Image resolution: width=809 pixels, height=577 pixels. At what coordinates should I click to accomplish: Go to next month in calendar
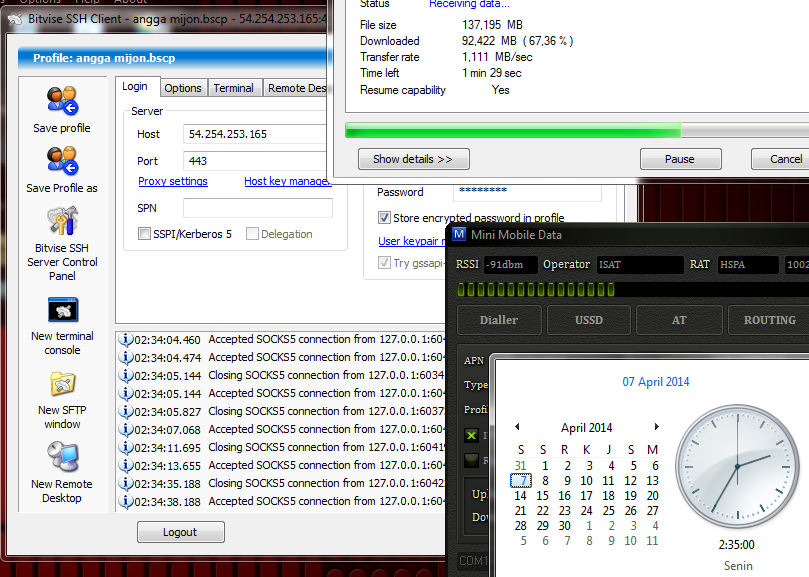(x=657, y=425)
